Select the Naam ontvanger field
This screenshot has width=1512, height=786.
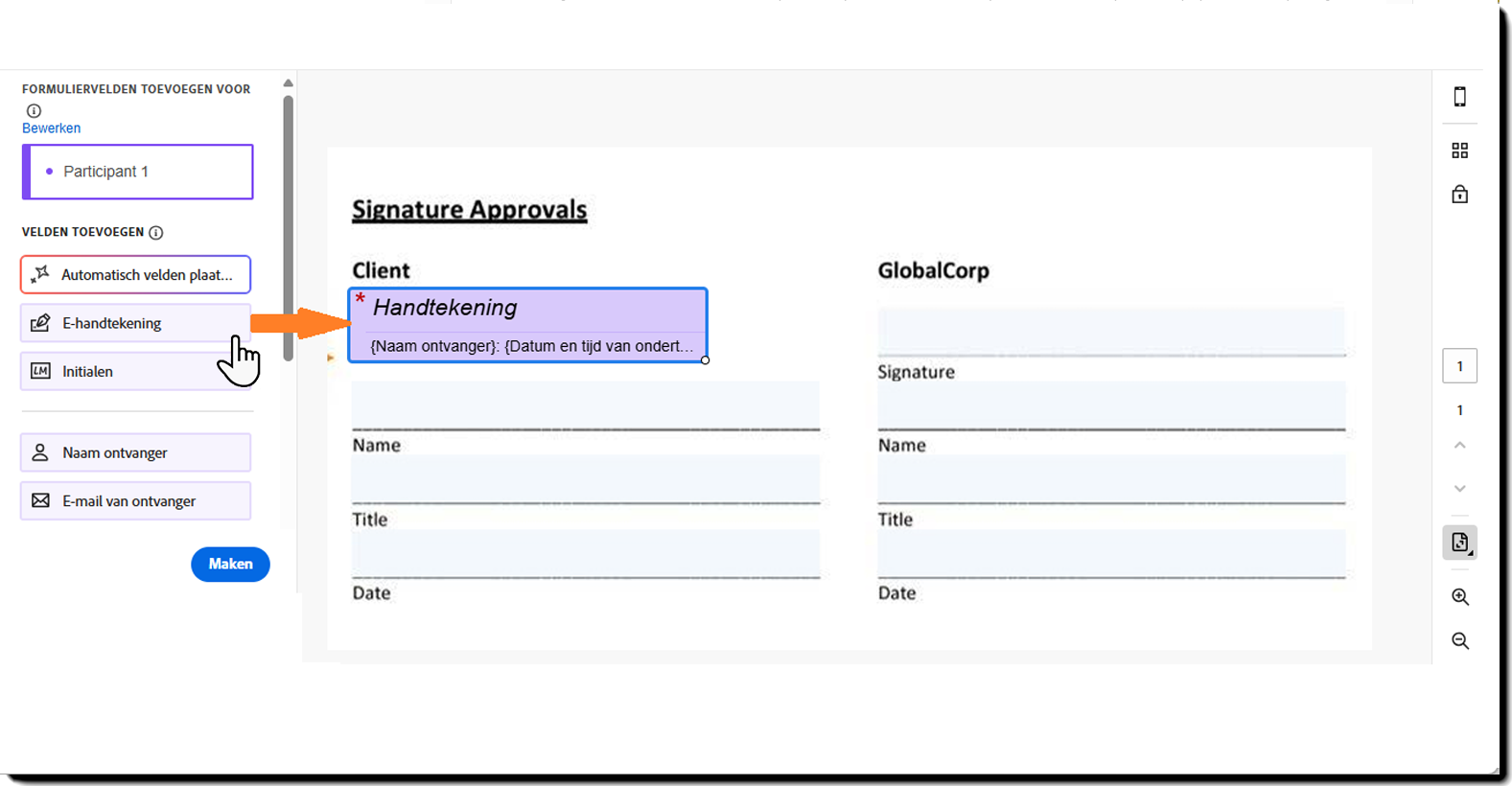pyautogui.click(x=135, y=452)
